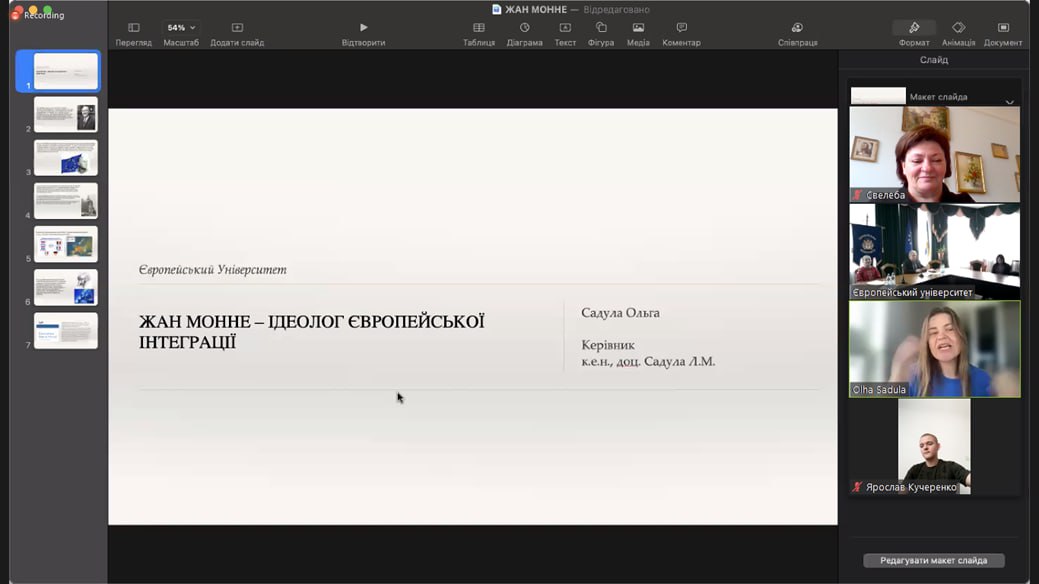
Task: Select slide 7 thumbnail in navigator
Action: (x=66, y=331)
